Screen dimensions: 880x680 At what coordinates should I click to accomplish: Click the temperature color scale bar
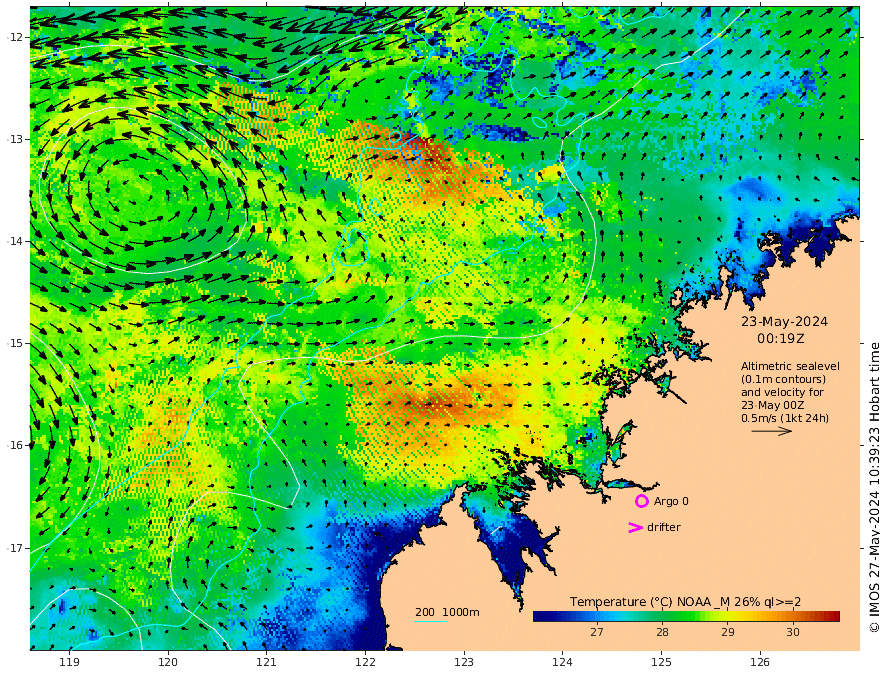click(x=686, y=616)
